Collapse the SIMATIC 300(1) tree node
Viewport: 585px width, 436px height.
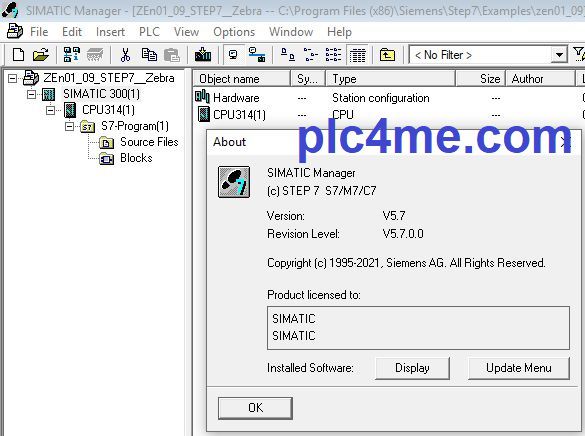pos(31,94)
